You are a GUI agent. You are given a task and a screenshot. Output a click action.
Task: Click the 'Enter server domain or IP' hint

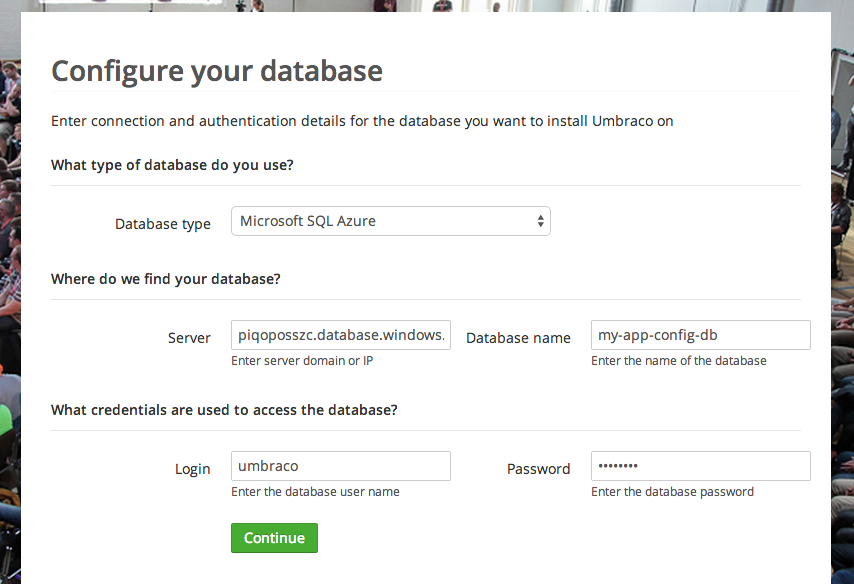[x=302, y=361]
